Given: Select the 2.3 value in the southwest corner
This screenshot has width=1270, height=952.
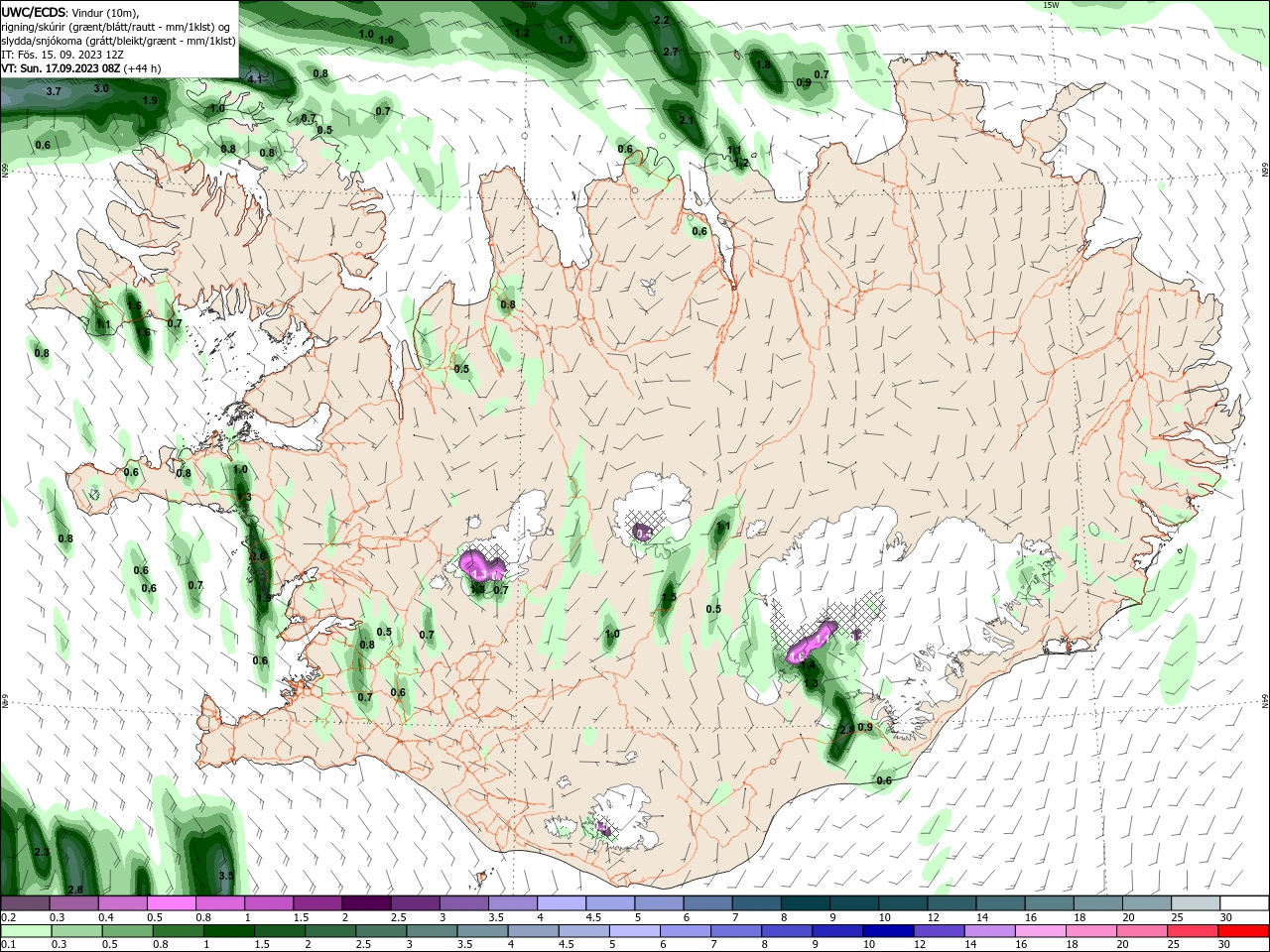Looking at the screenshot, I should (42, 852).
